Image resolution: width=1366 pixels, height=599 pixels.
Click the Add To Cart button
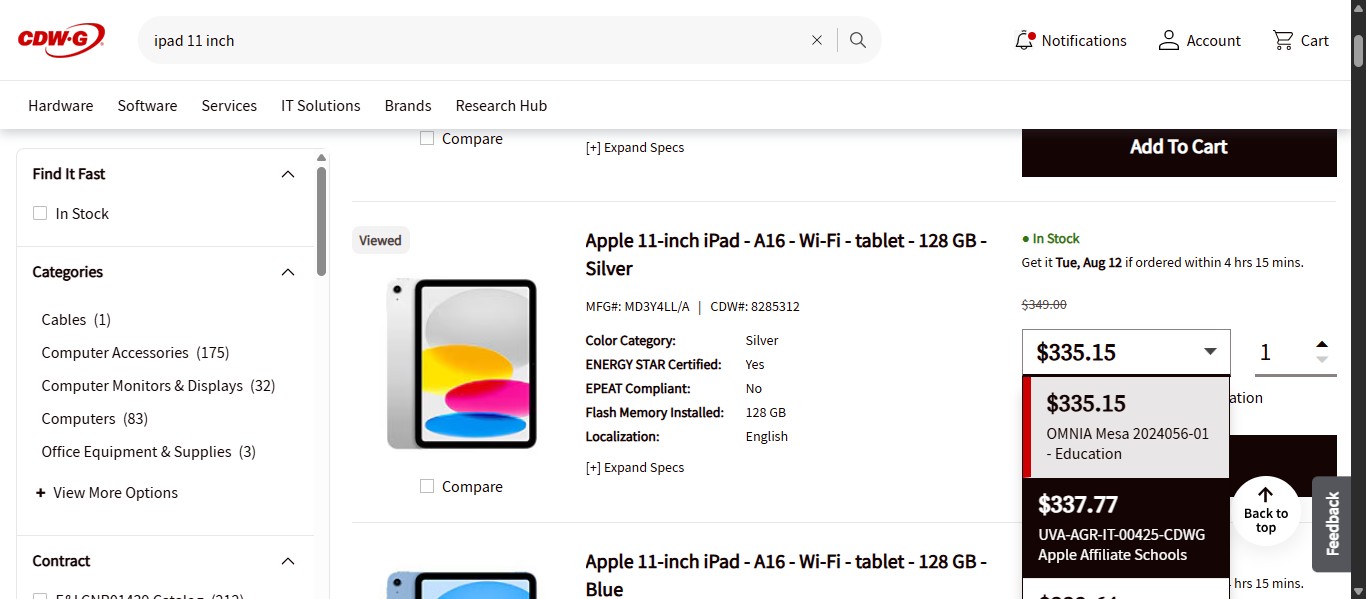click(x=1178, y=146)
